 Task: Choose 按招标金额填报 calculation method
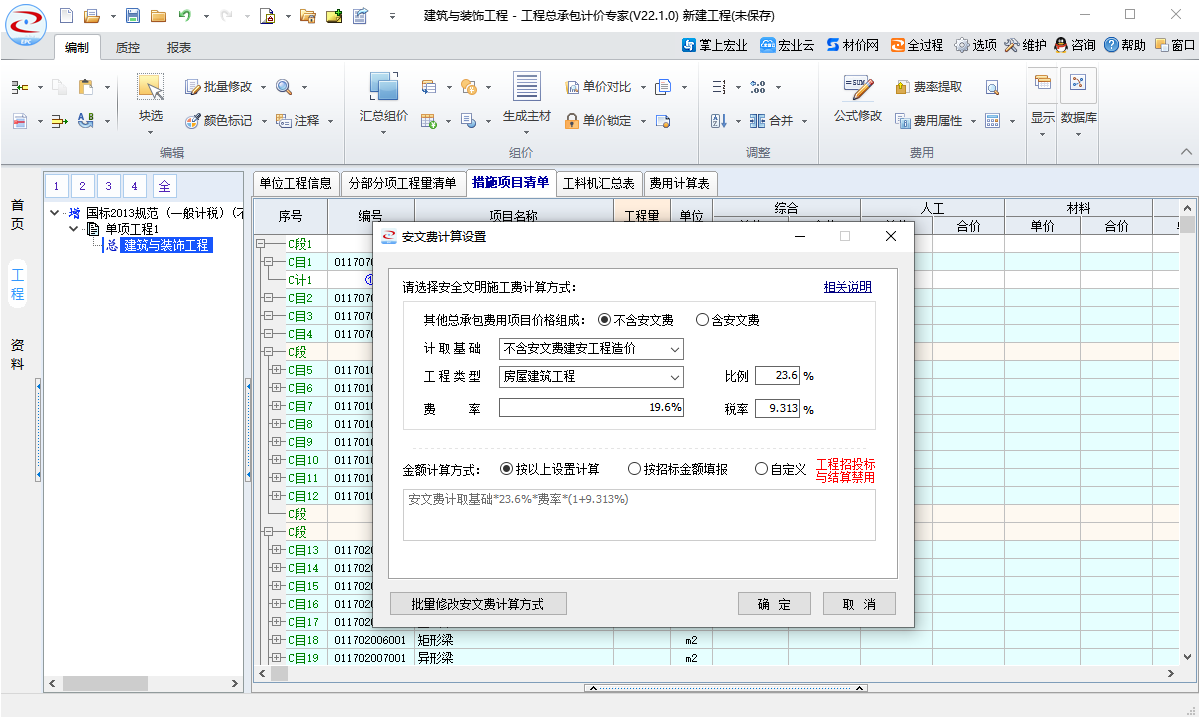634,469
